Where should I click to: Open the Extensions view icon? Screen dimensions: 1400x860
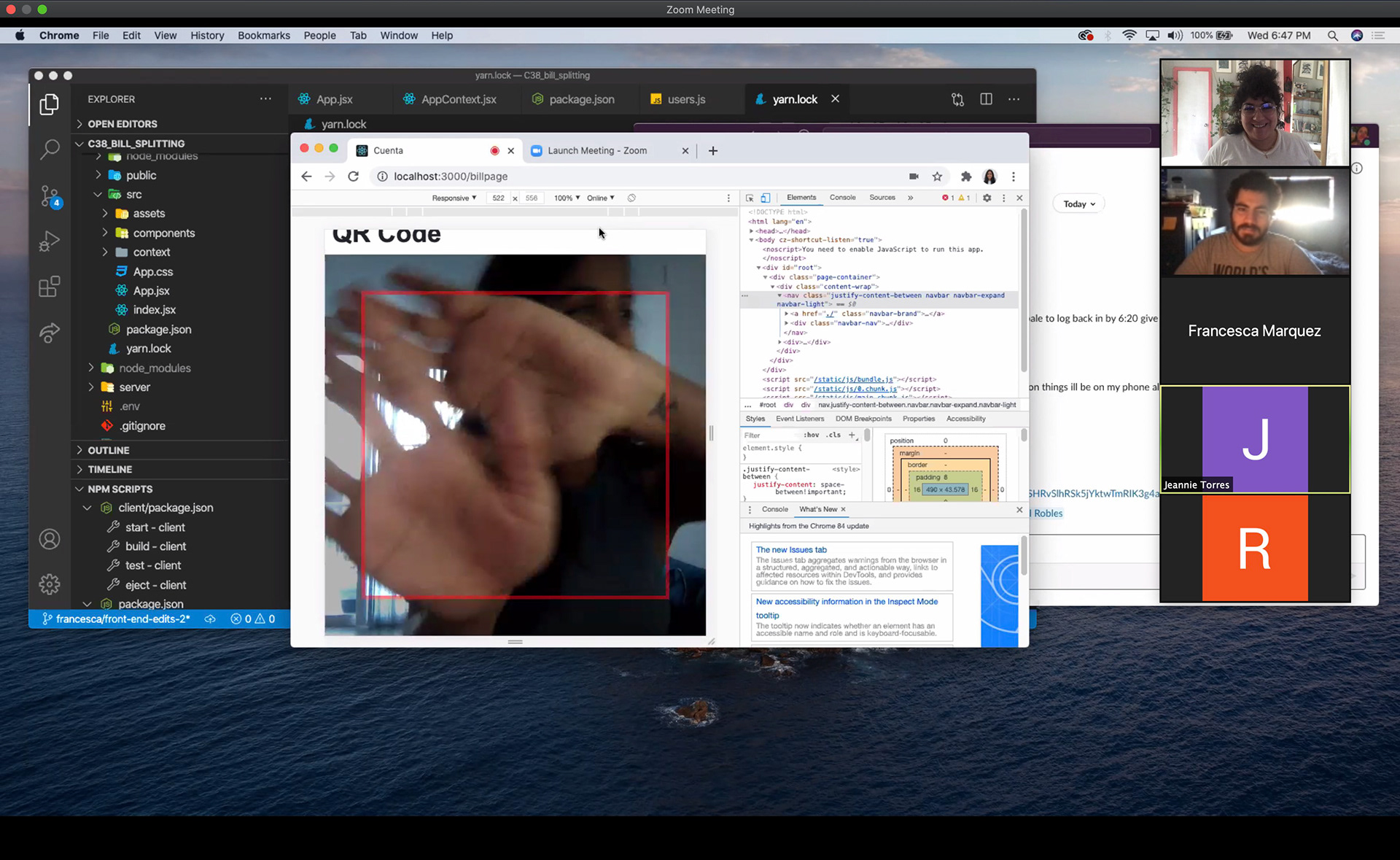pyautogui.click(x=49, y=287)
